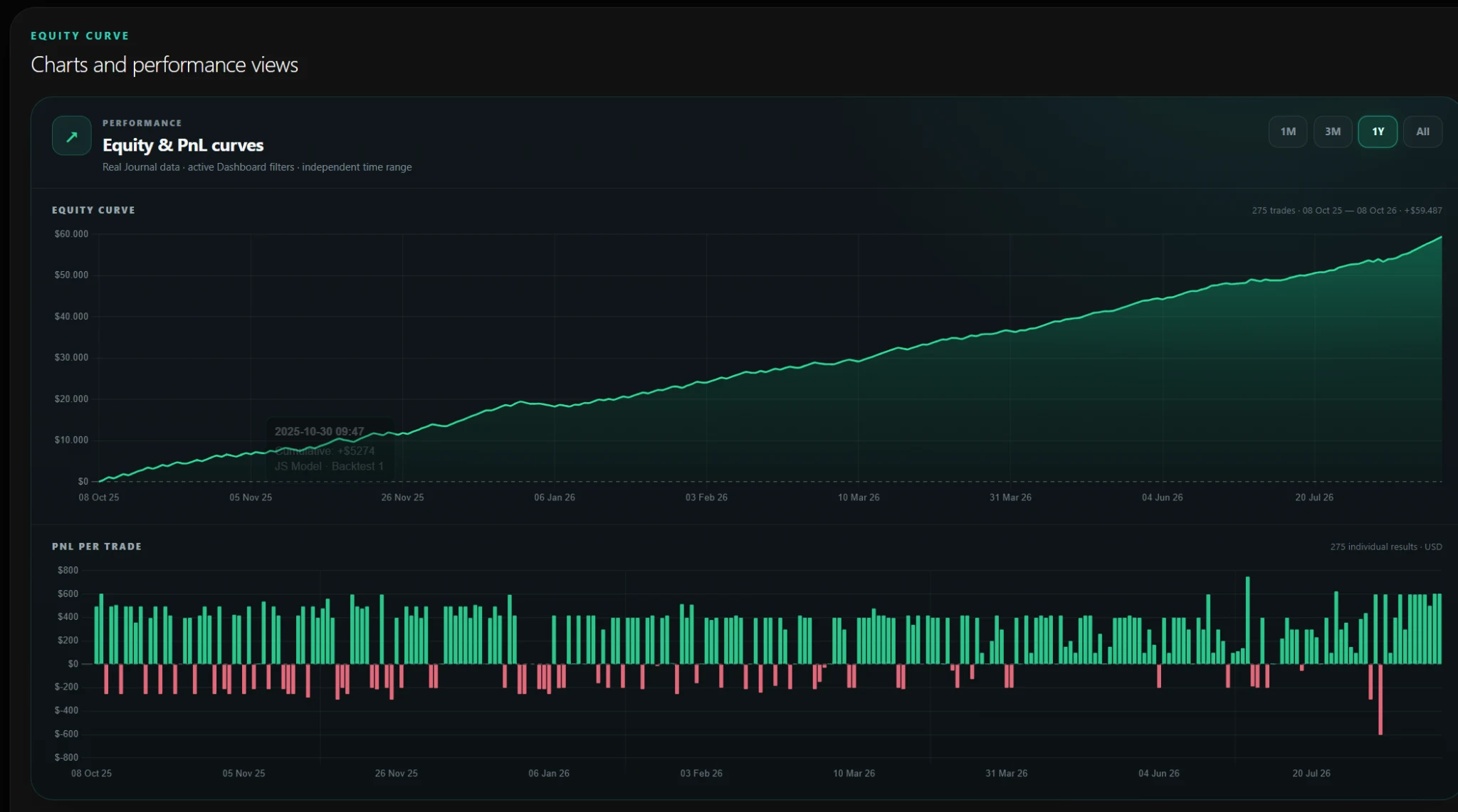Click the '05 Nov 25' equity chart date
Viewport: 1458px width, 812px height.
point(251,497)
